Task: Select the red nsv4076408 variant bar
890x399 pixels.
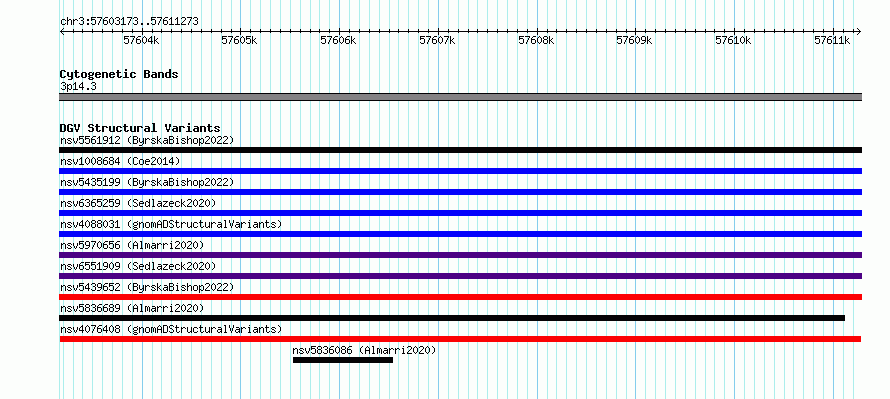Action: pos(460,339)
